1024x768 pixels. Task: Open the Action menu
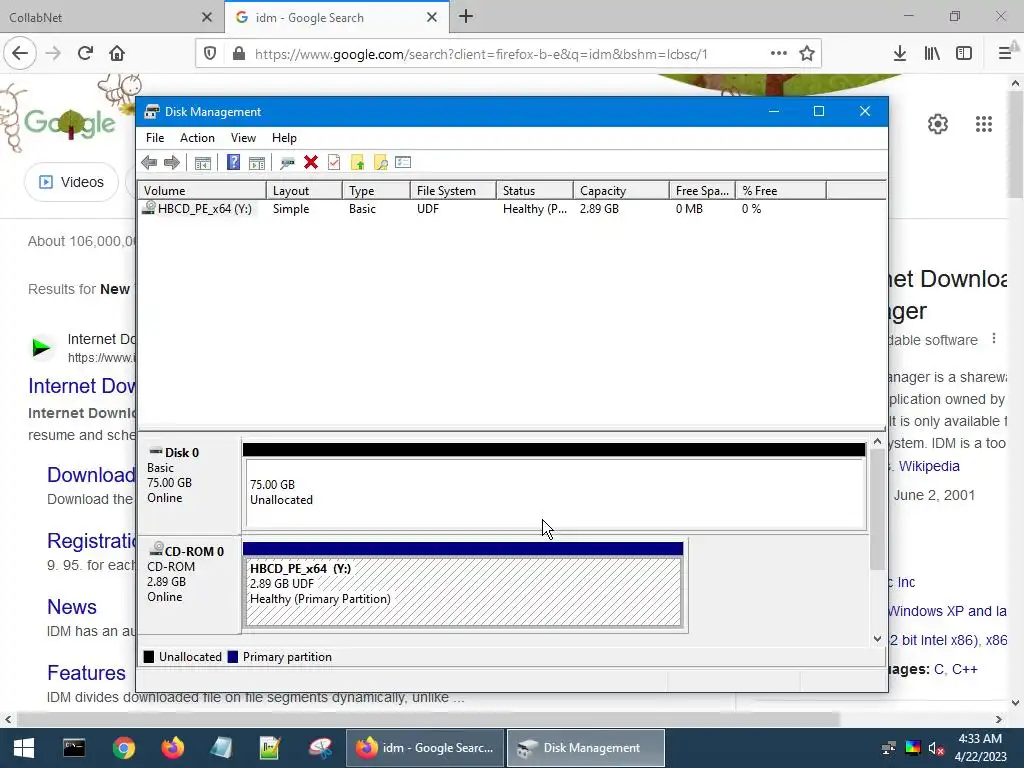(197, 138)
